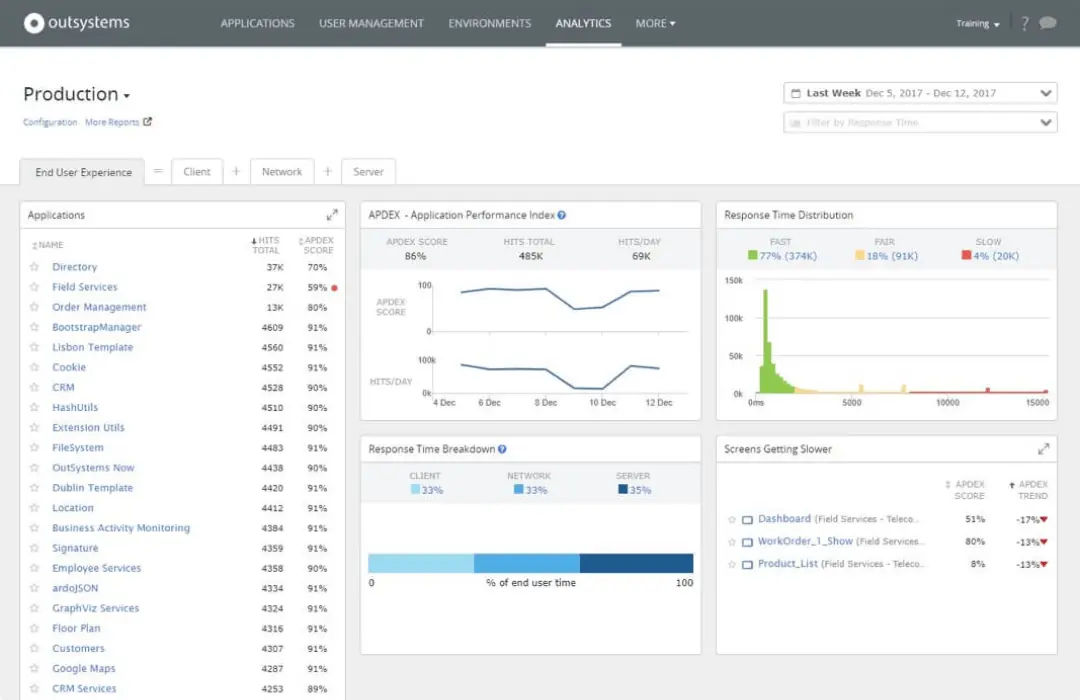Star the Dashboard screen entry
The width and height of the screenshot is (1080, 700).
click(732, 518)
